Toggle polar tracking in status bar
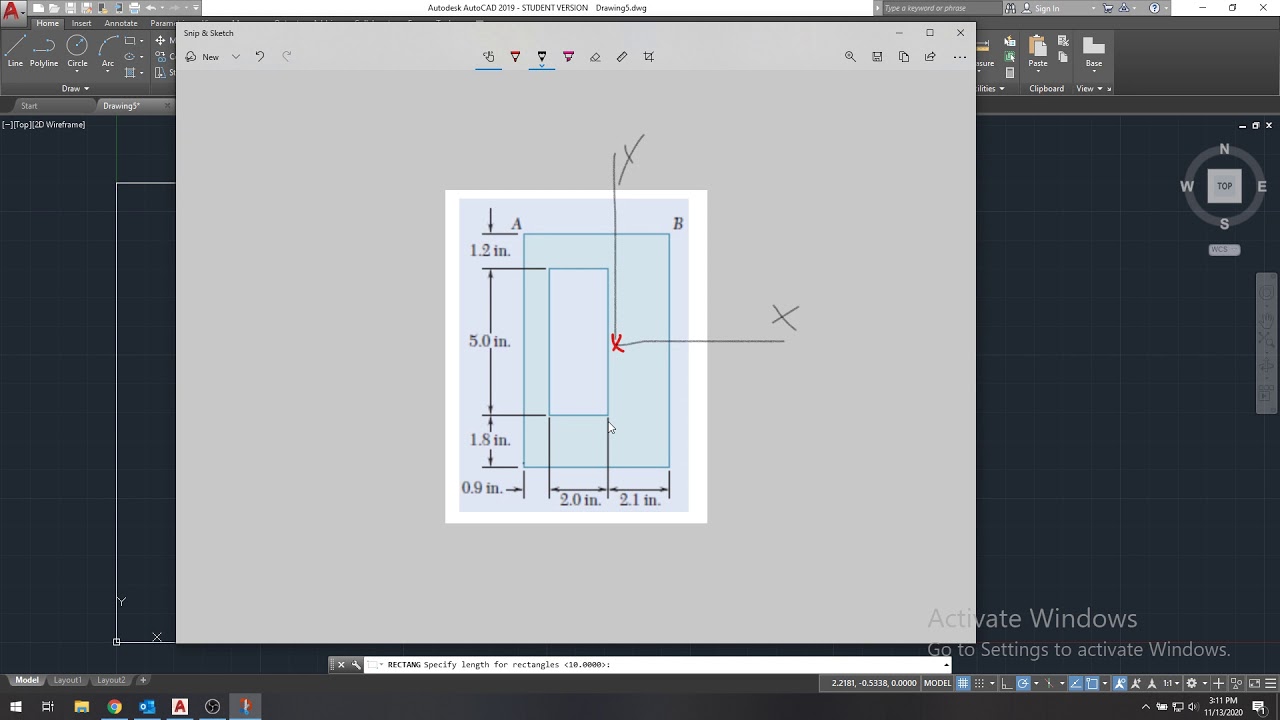Viewport: 1280px width, 720px height. click(1023, 683)
